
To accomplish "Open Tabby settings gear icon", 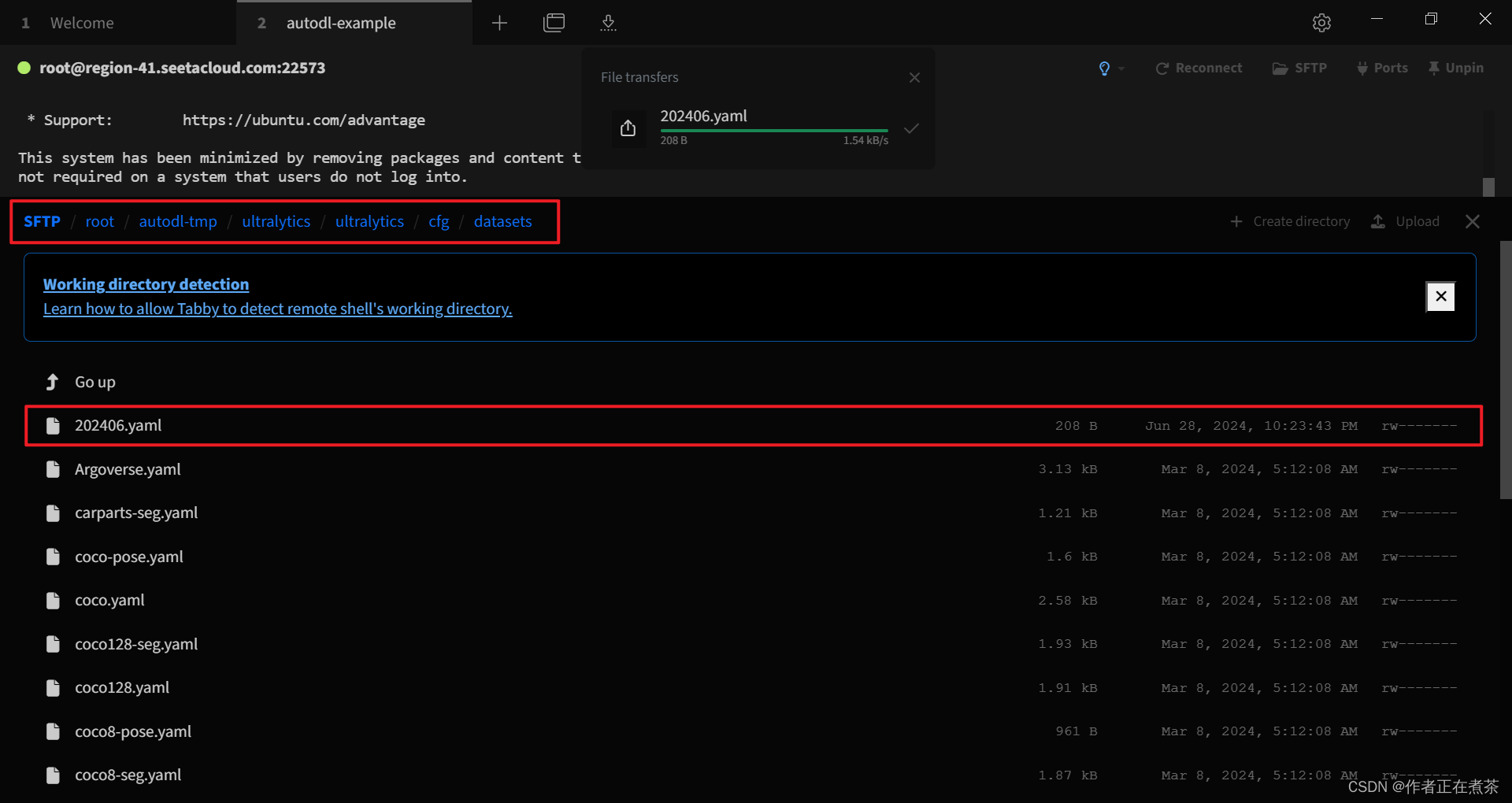I will 1321,23.
